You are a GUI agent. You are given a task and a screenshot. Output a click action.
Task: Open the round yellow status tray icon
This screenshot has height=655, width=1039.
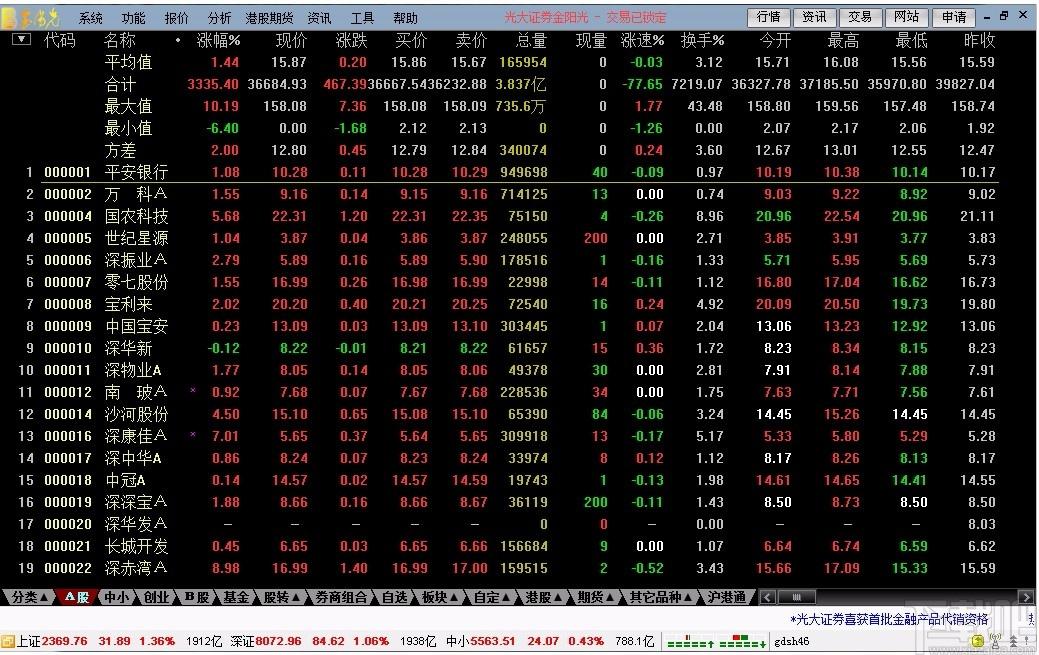point(978,641)
